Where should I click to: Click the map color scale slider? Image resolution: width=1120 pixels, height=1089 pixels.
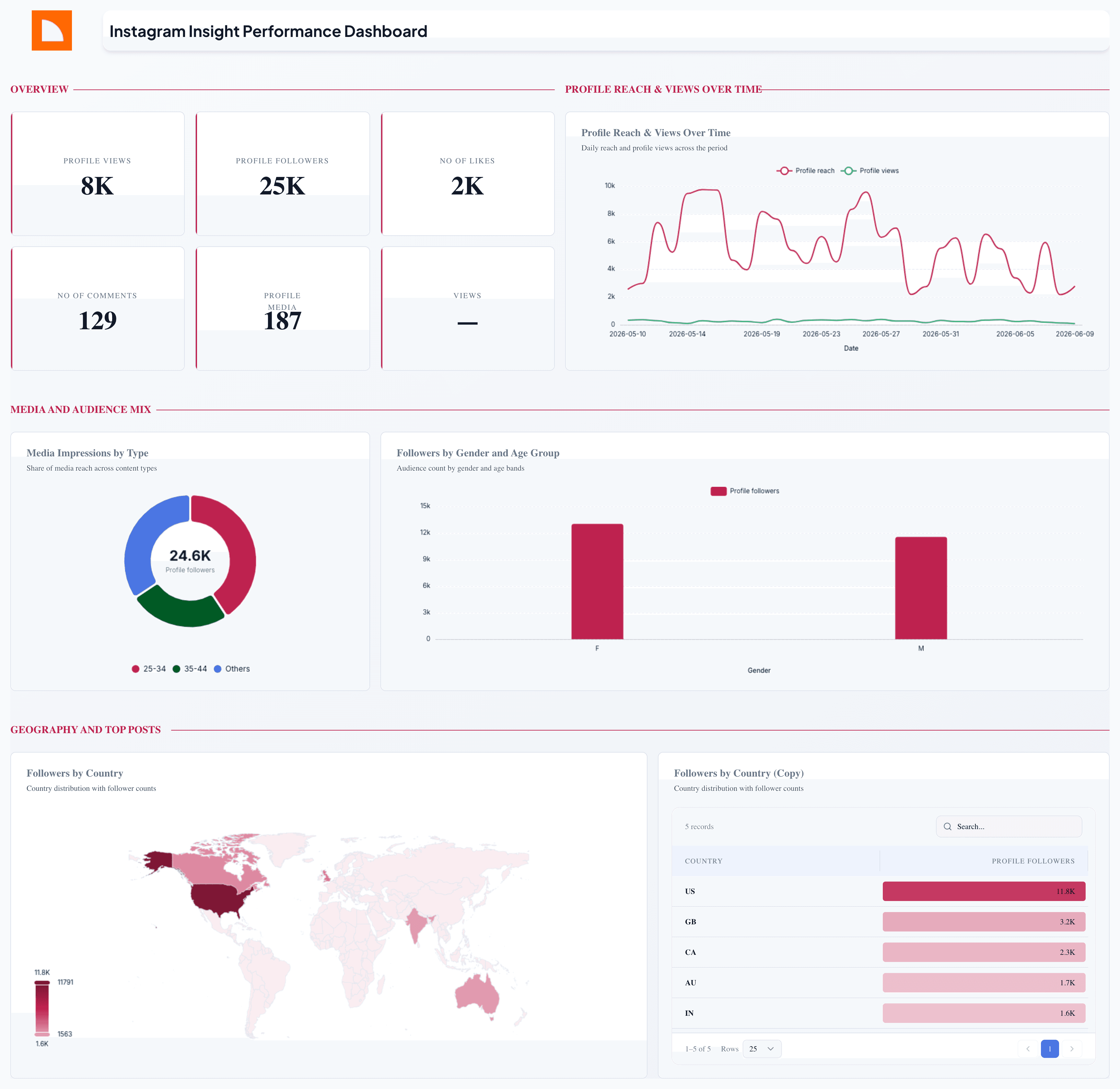[42, 1008]
